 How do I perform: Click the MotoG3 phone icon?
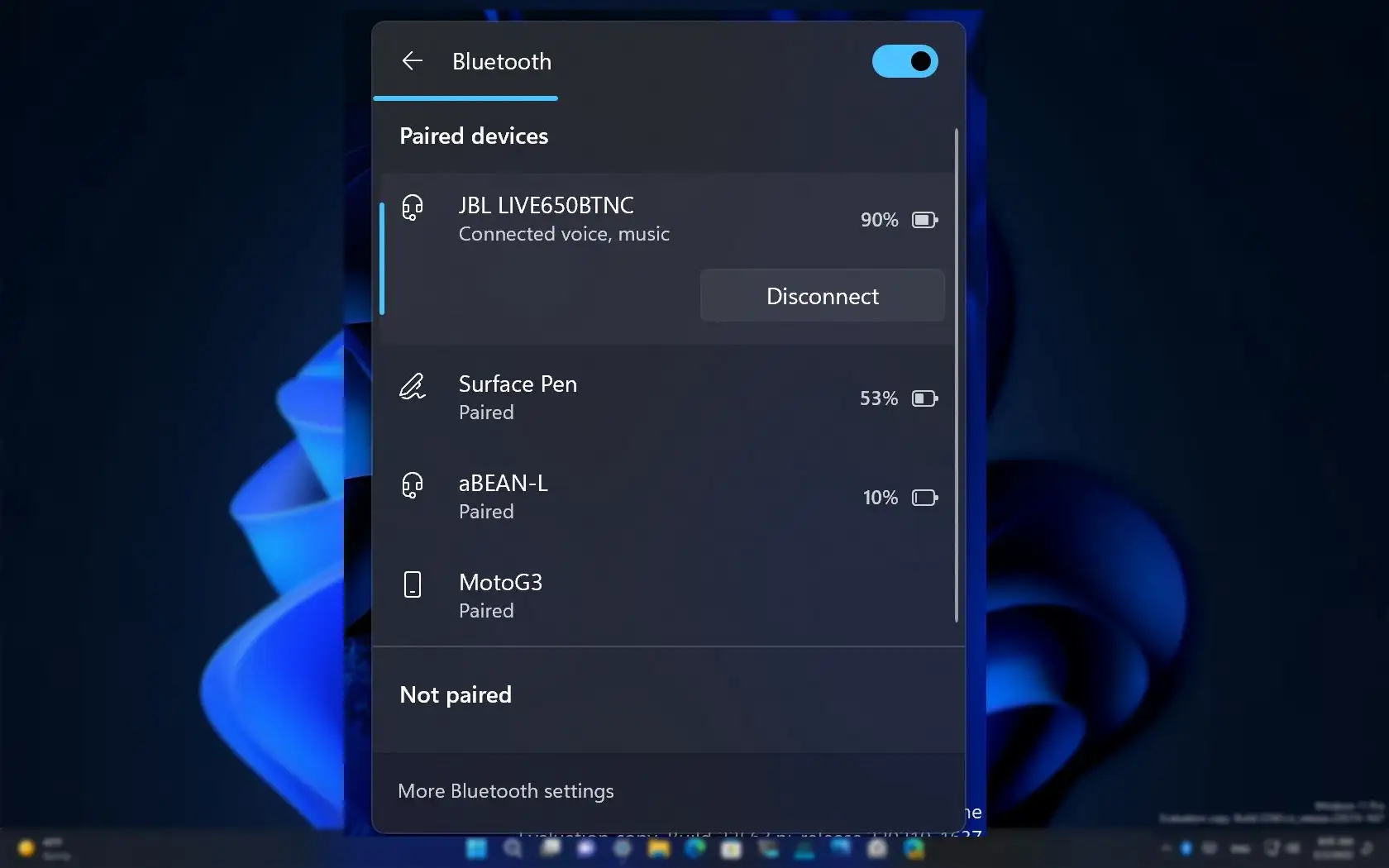[413, 584]
